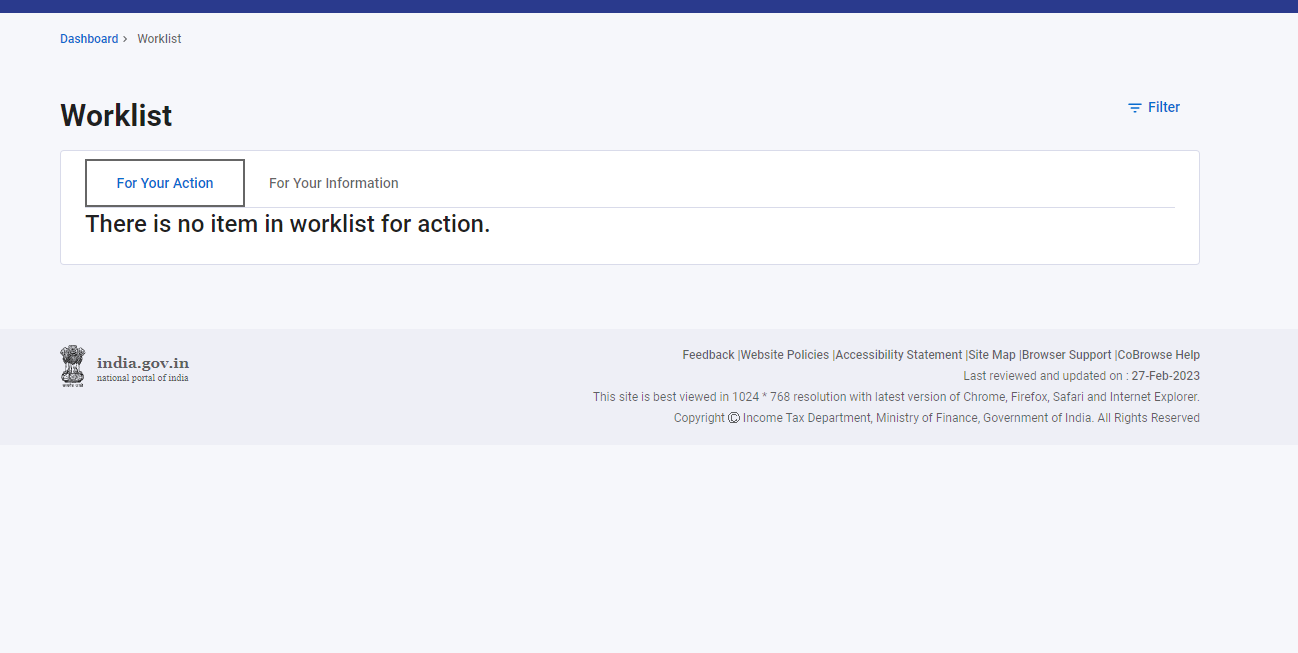Open the Website Policies link

[784, 355]
